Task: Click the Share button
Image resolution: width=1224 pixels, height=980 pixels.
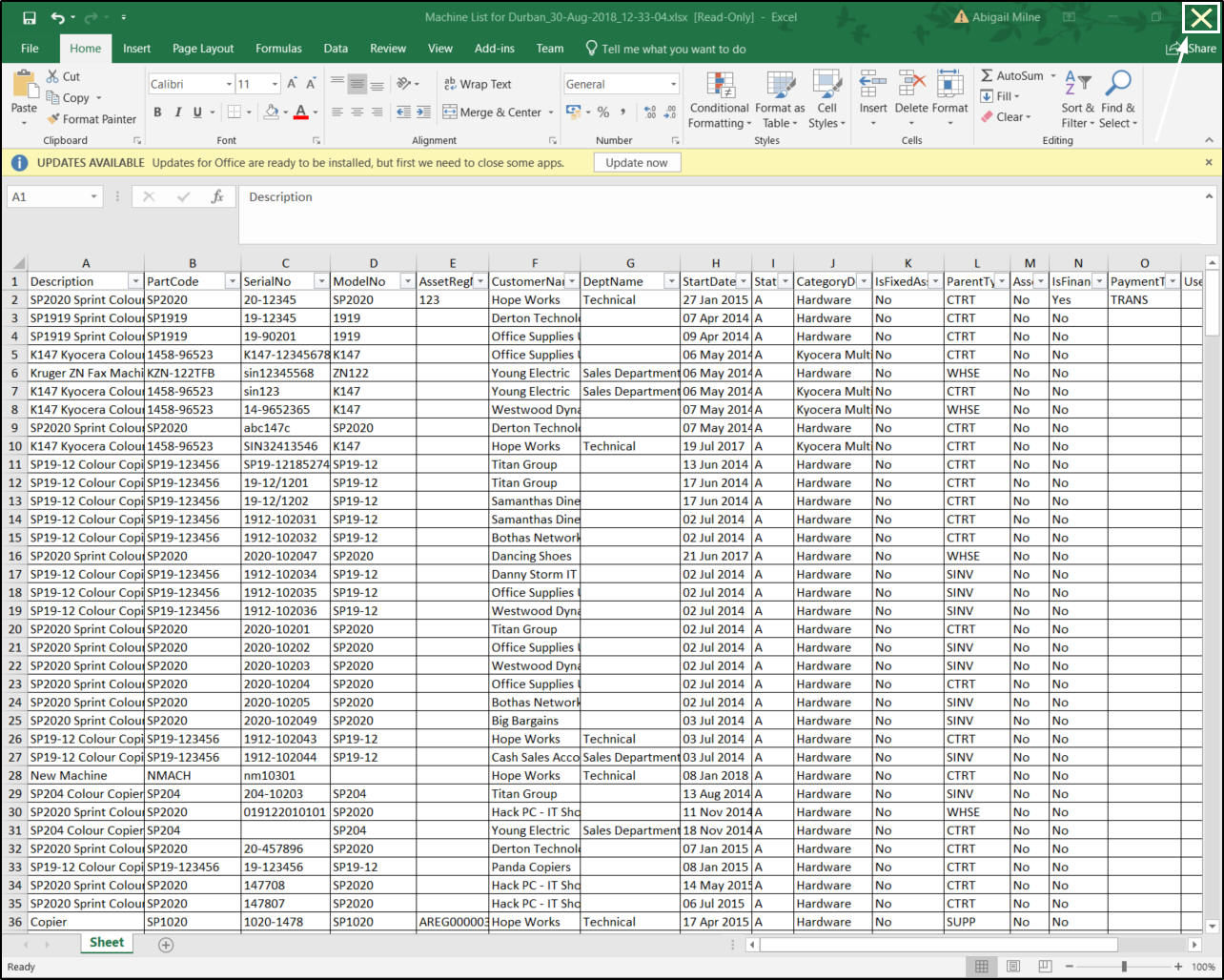Action: 1193,49
